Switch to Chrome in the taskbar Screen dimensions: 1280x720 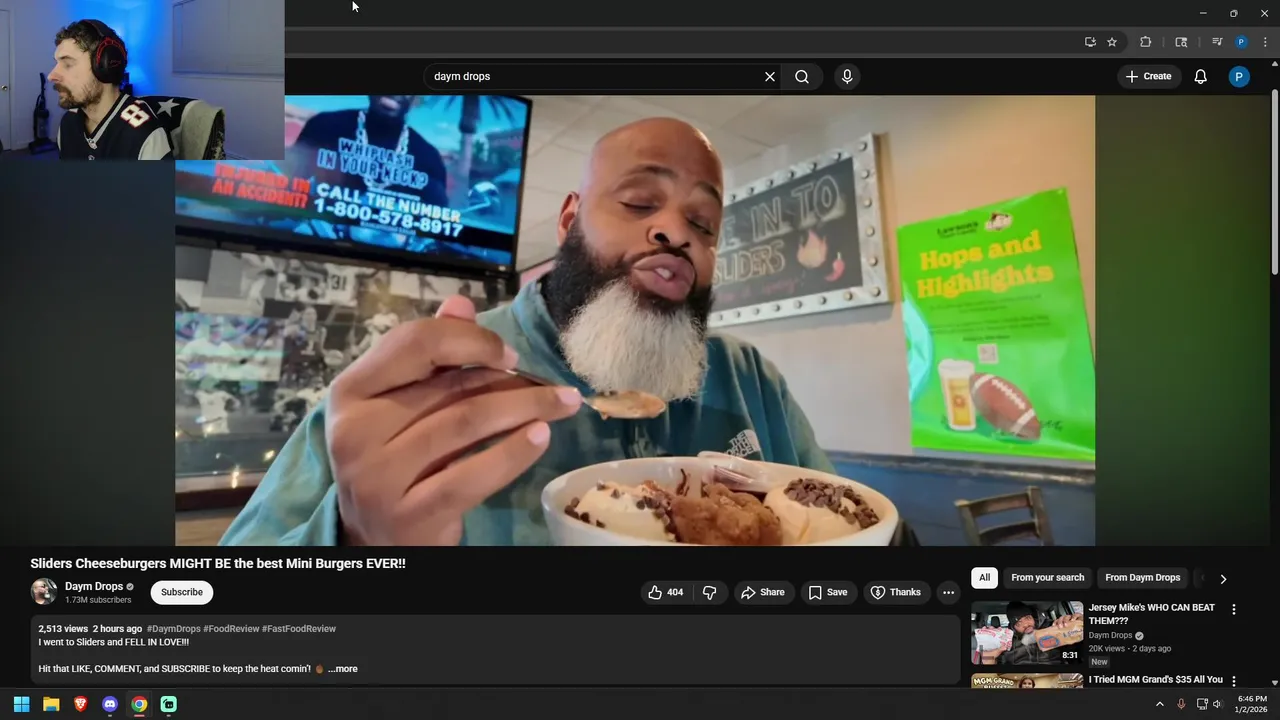click(139, 704)
